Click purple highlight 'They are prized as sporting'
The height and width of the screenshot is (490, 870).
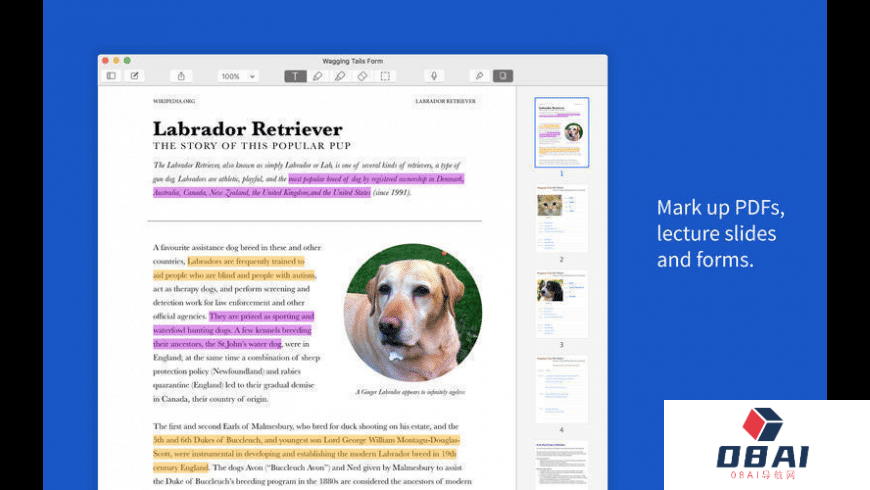pyautogui.click(x=261, y=316)
